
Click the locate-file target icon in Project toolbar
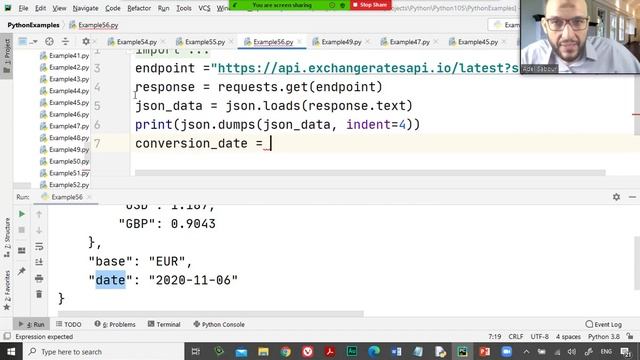tap(49, 42)
